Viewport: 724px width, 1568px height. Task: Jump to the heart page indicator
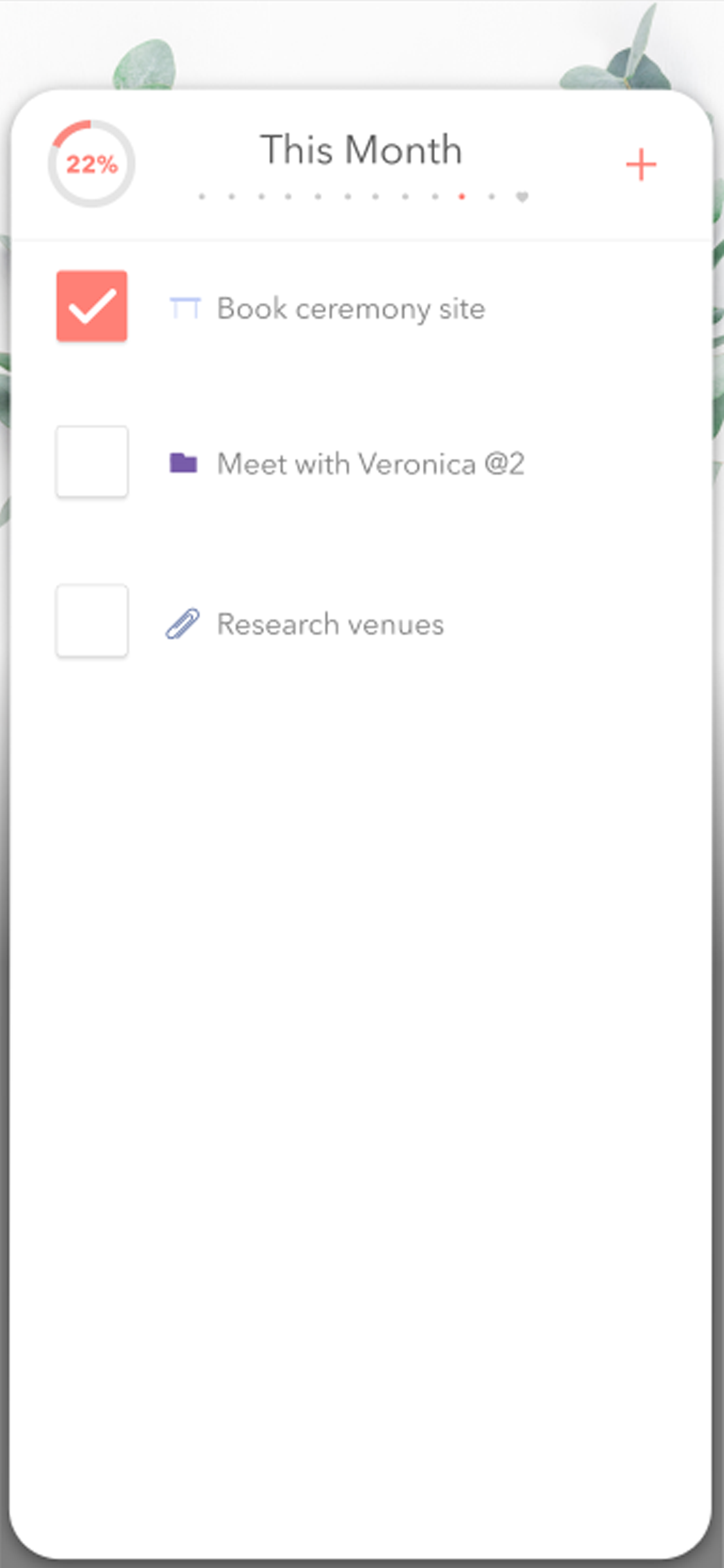(x=522, y=196)
